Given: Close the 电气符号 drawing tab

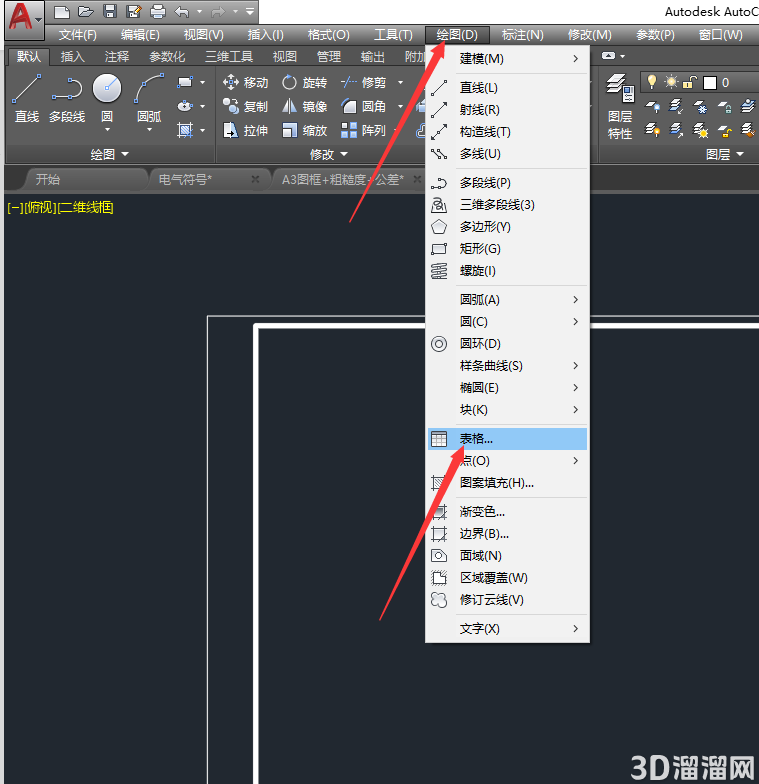Looking at the screenshot, I should pyautogui.click(x=255, y=179).
